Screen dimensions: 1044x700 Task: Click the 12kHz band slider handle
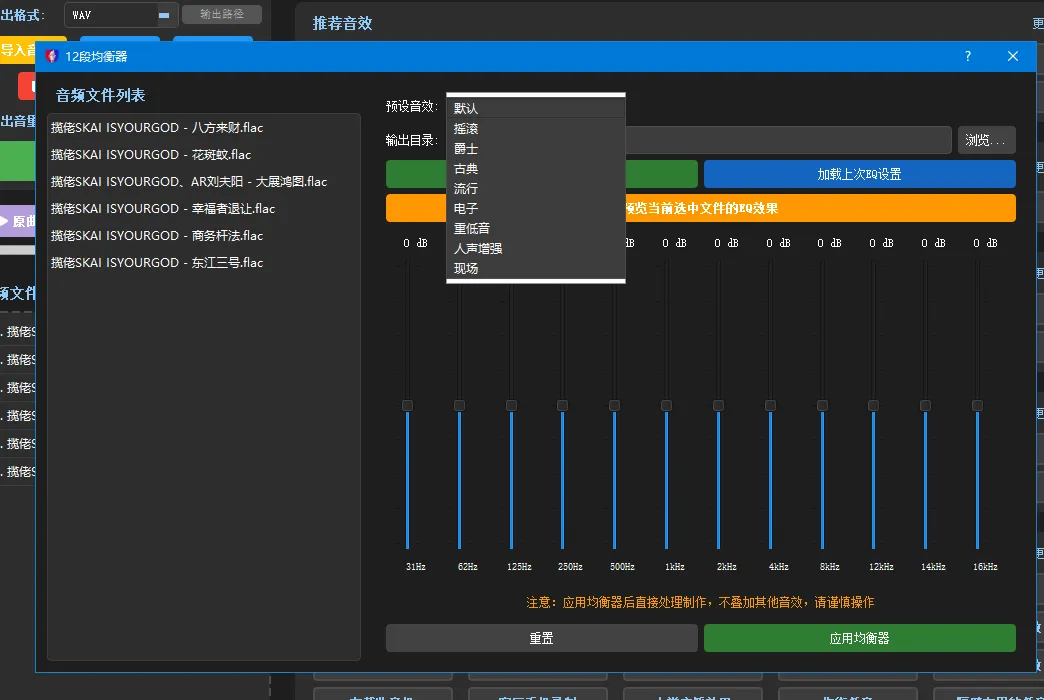click(x=874, y=406)
